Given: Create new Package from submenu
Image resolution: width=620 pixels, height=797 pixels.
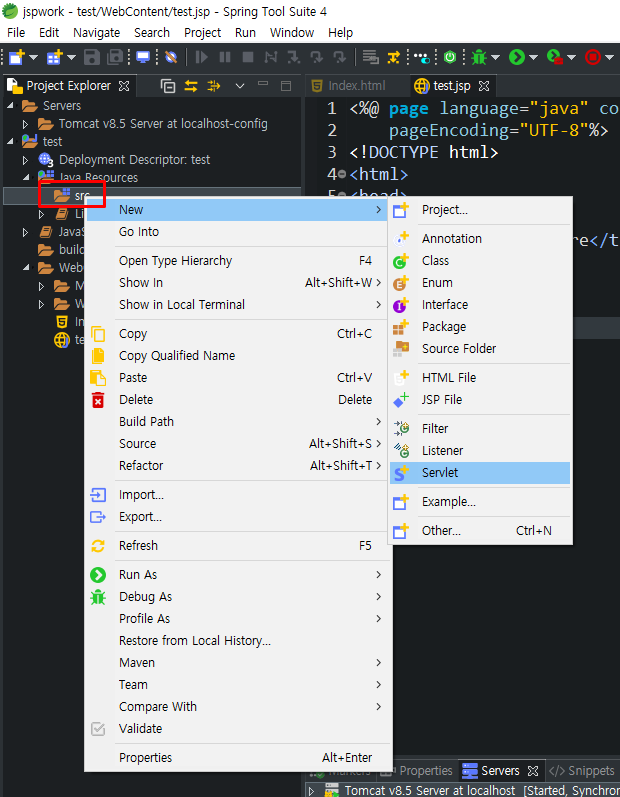Looking at the screenshot, I should point(480,326).
